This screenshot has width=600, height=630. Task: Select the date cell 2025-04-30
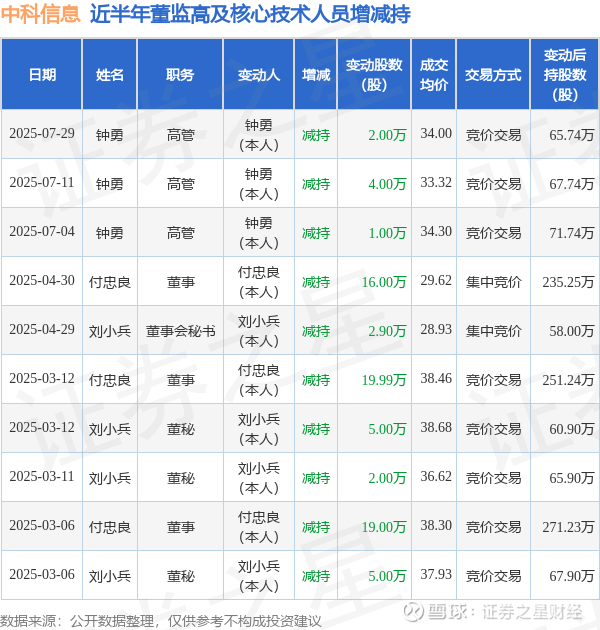click(x=42, y=280)
